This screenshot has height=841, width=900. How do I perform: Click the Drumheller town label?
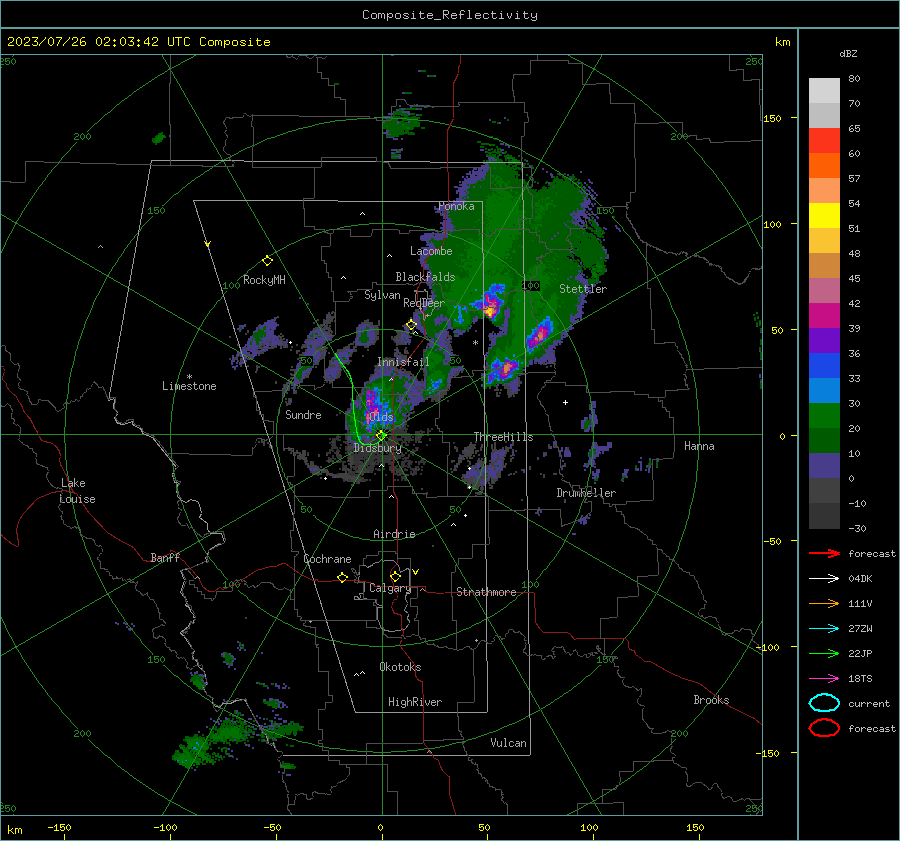tap(586, 493)
